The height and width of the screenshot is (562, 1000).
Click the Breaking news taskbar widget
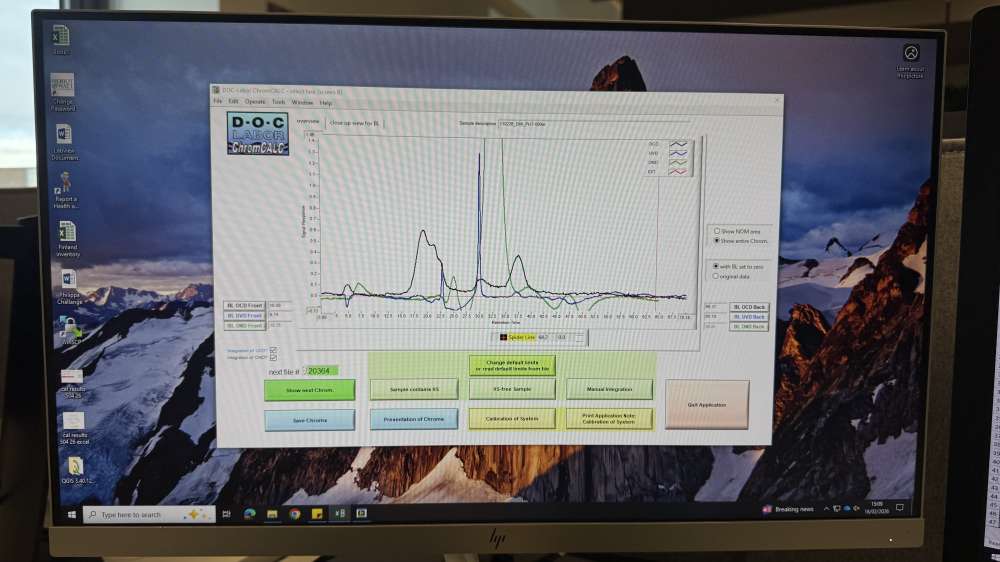(788, 509)
